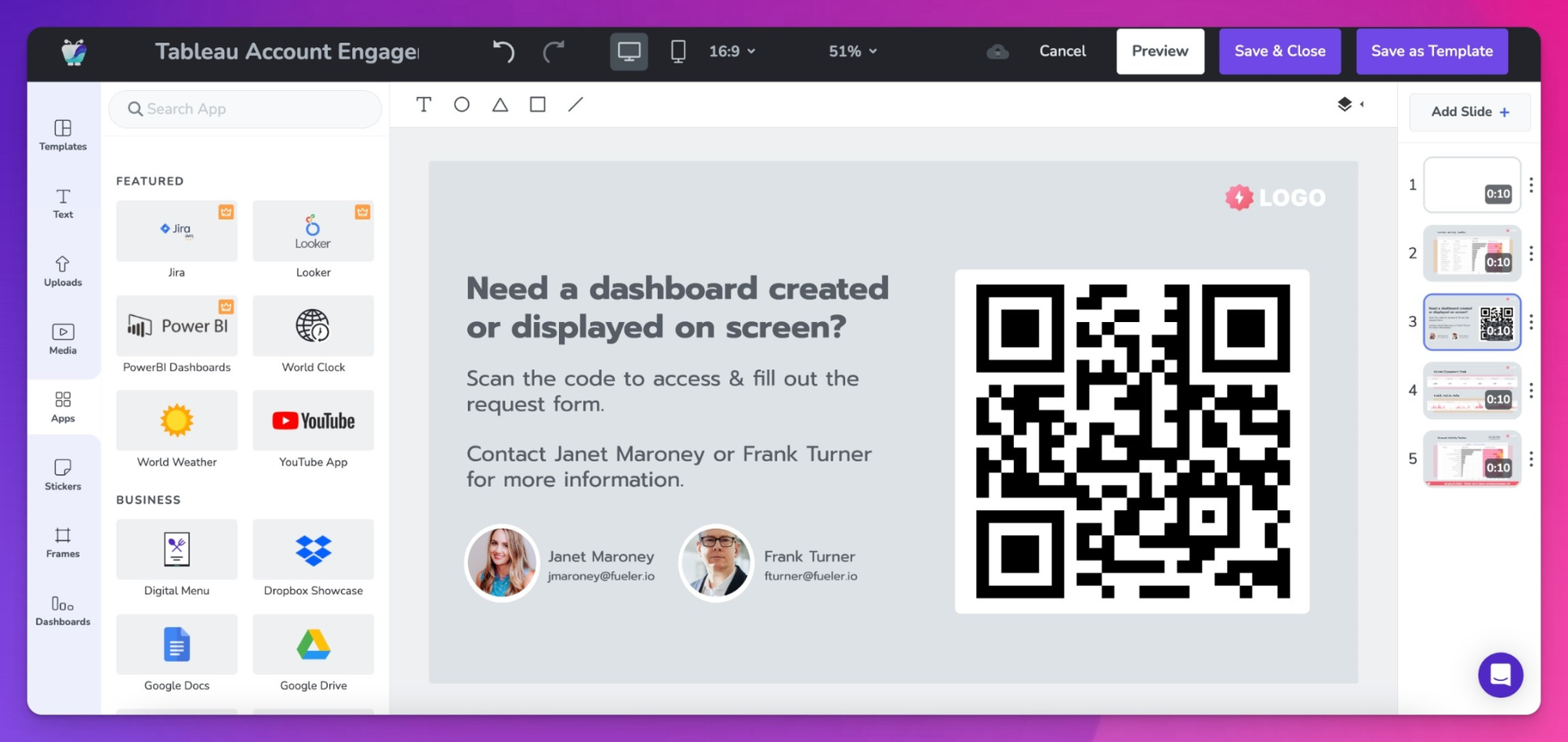Switch to the Stickers sidebar tab

click(x=63, y=475)
